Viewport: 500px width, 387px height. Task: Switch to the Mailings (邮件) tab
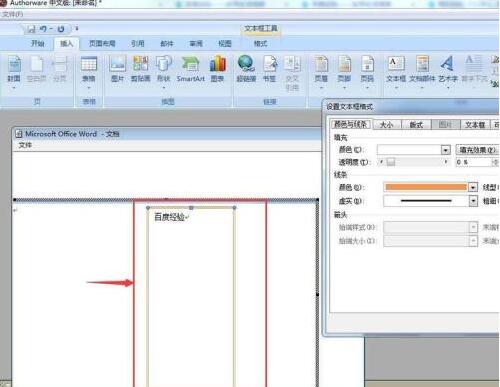[167, 43]
